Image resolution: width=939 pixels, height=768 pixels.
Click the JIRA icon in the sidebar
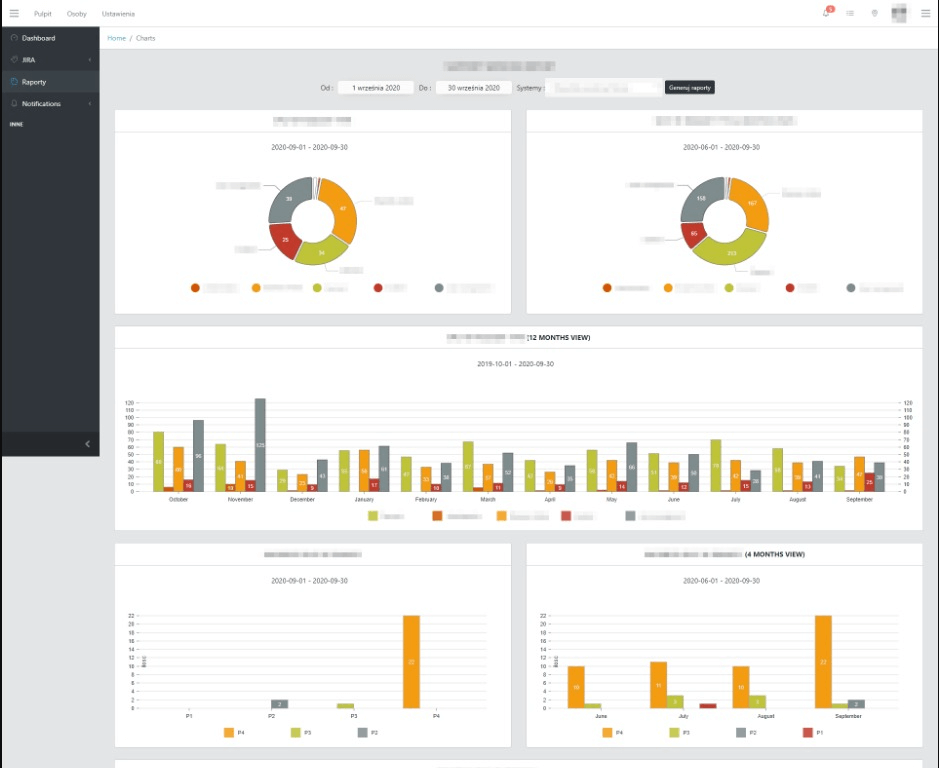click(14, 60)
